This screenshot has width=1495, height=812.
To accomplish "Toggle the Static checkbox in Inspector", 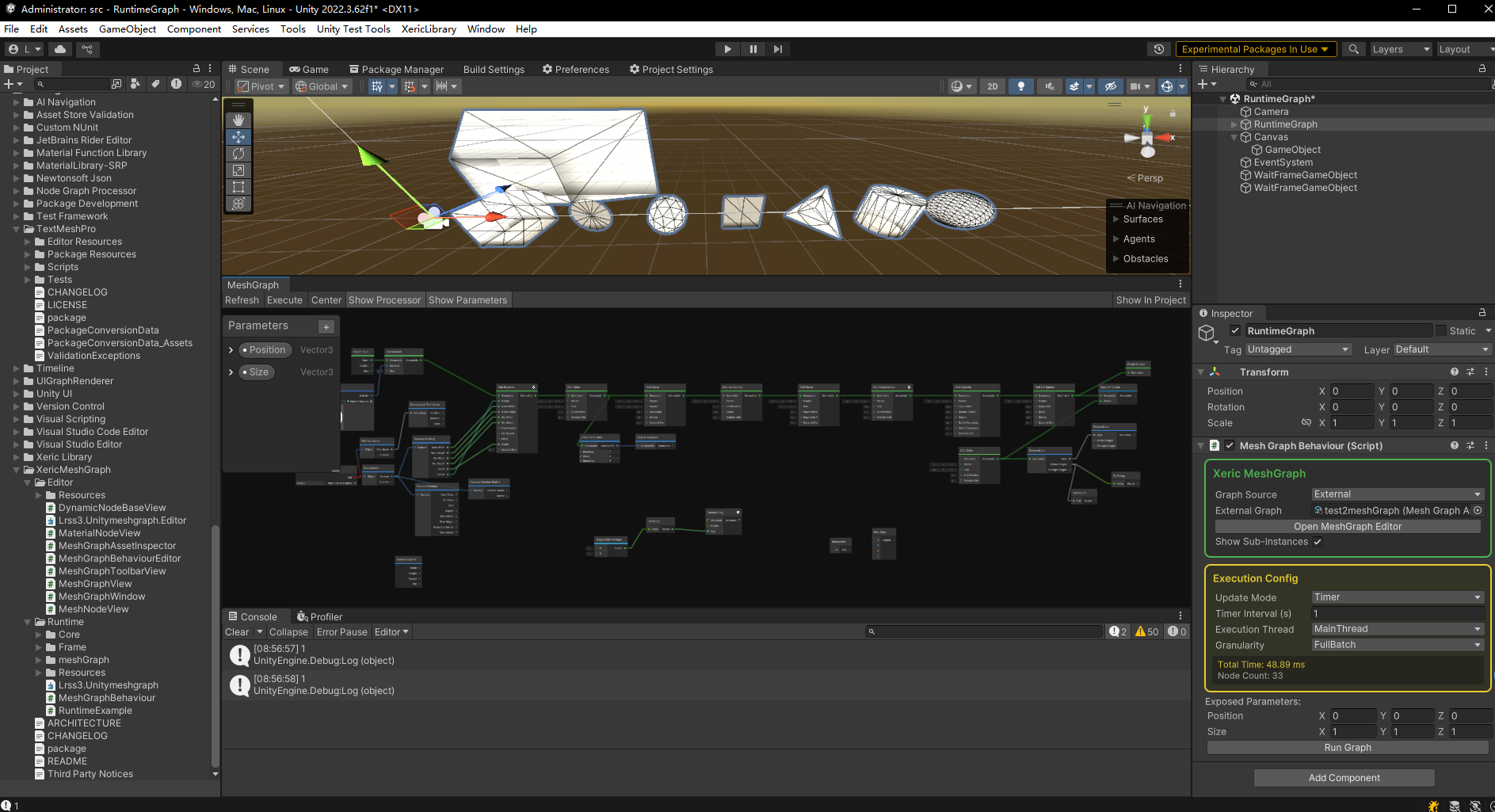I will (1441, 330).
